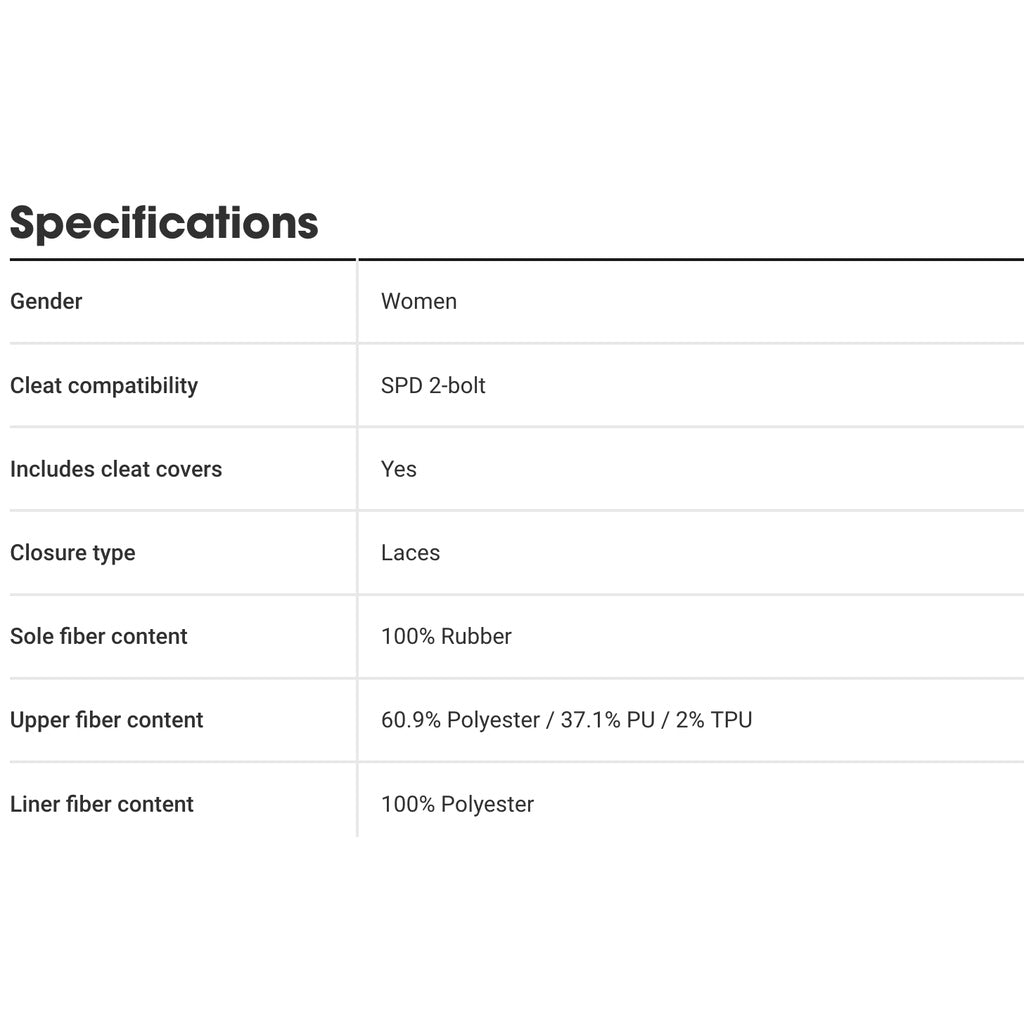Click the Specifications heading

pyautogui.click(x=164, y=223)
